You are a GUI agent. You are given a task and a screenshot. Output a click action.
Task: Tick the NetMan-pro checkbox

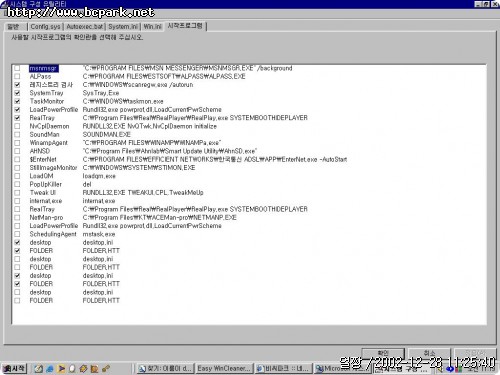point(17,218)
